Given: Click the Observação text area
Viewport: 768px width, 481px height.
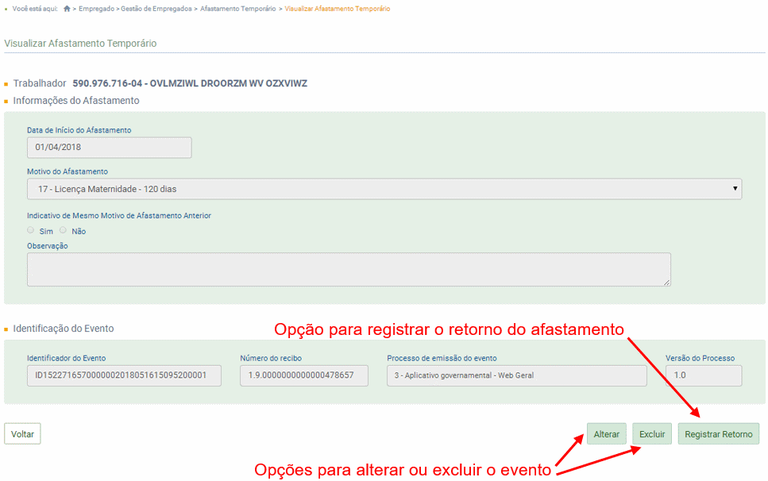Looking at the screenshot, I should tap(349, 269).
